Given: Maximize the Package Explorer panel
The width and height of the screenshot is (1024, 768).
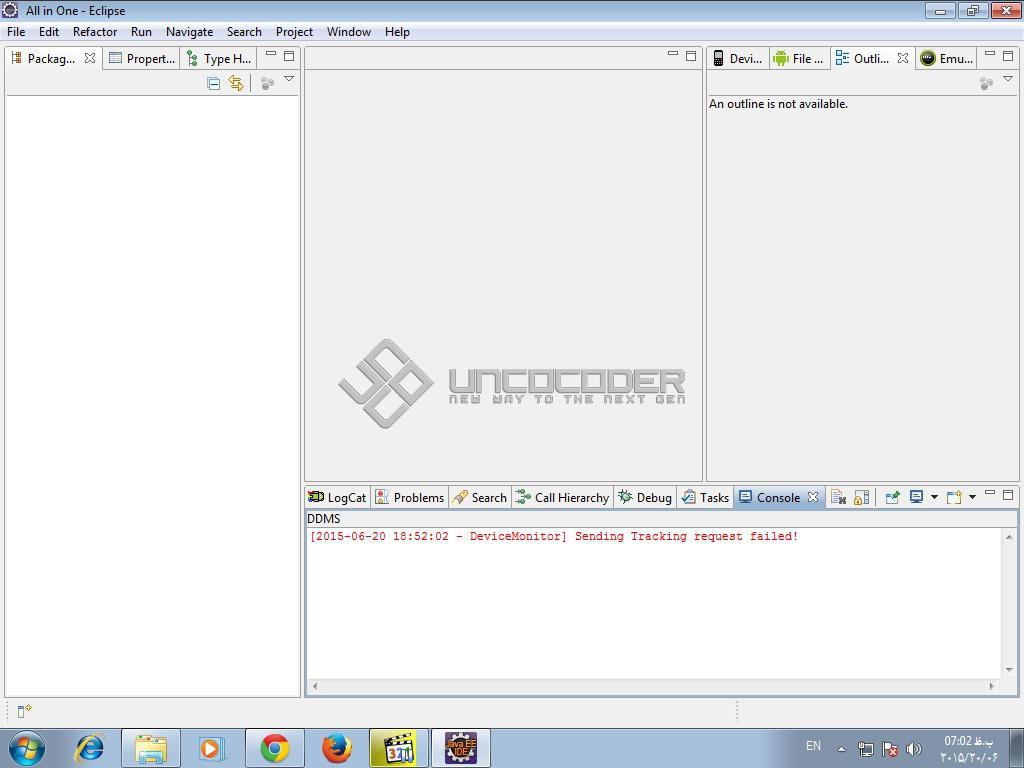Looking at the screenshot, I should [x=289, y=56].
